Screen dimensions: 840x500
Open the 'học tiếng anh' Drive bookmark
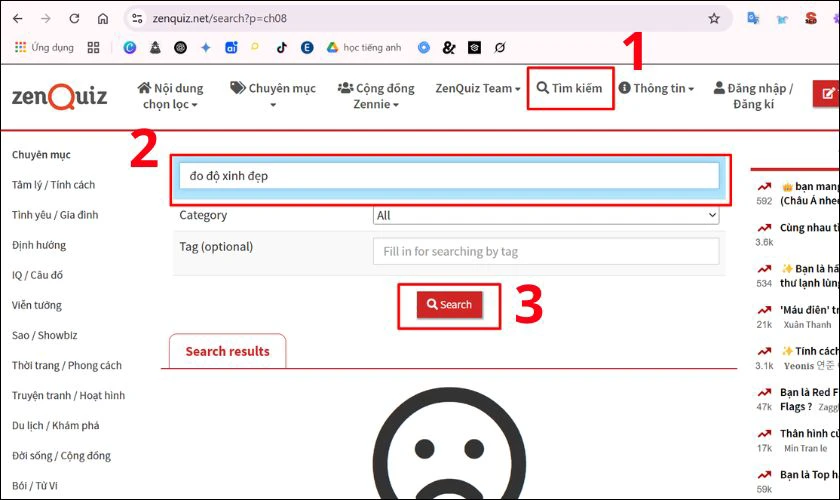[x=364, y=48]
